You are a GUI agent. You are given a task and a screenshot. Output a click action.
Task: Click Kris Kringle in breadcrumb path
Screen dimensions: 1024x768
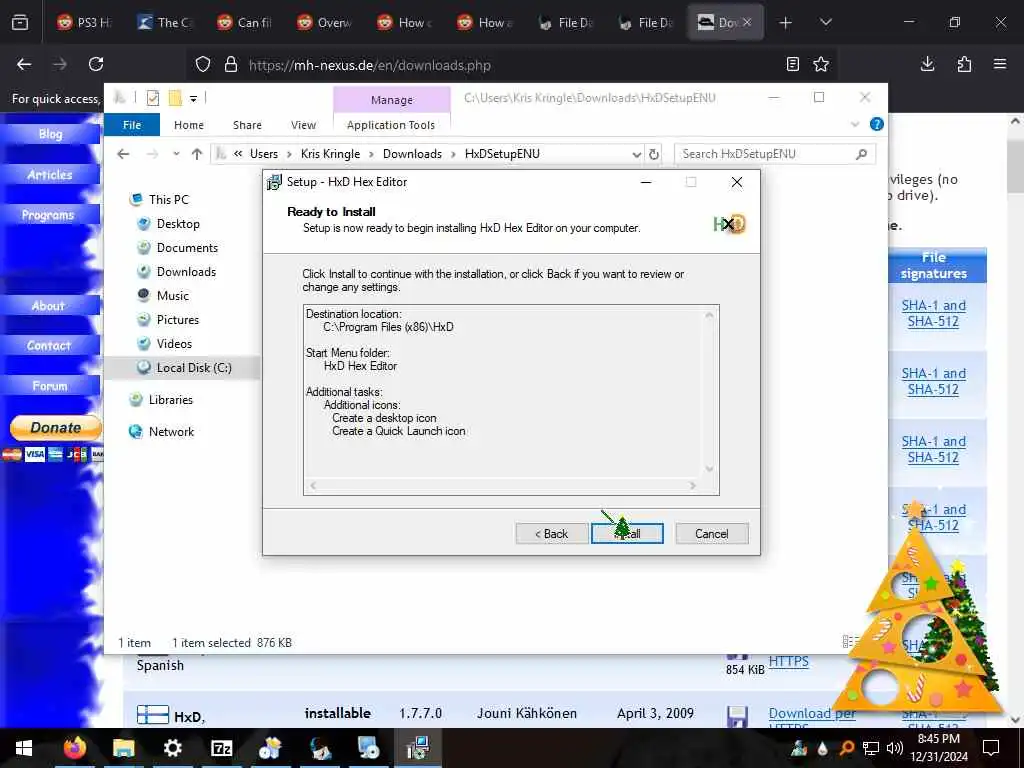[330, 154]
